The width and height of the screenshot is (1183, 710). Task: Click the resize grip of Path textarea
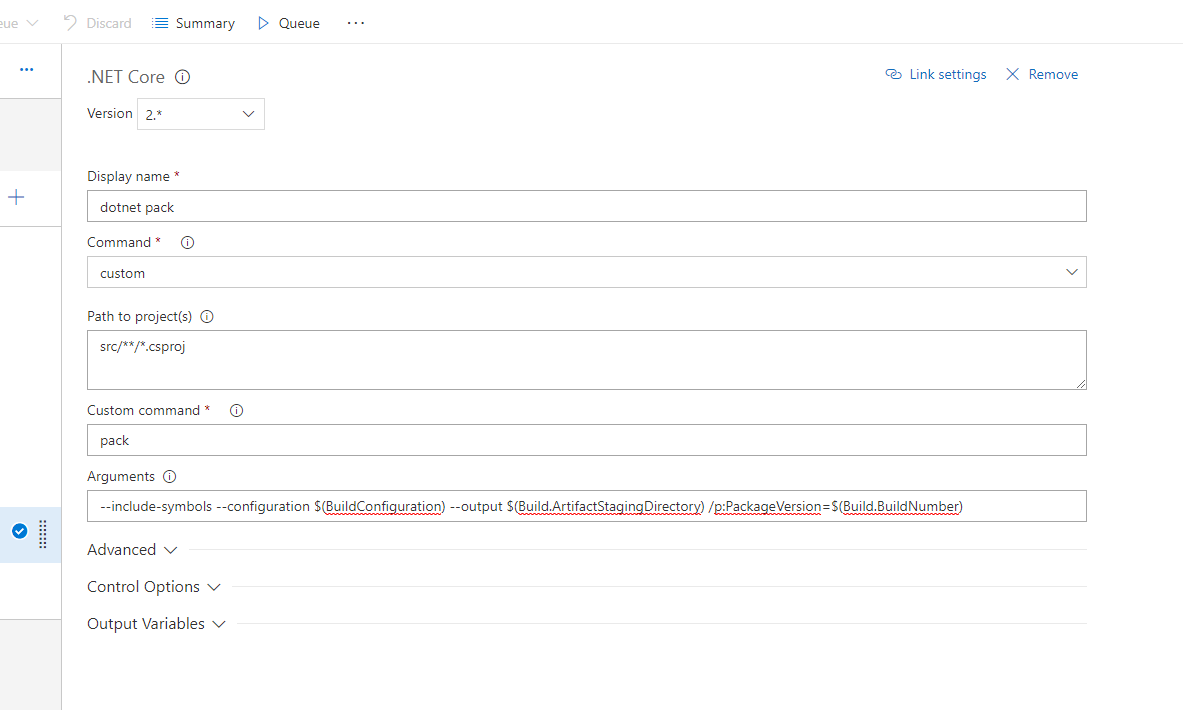coord(1080,383)
